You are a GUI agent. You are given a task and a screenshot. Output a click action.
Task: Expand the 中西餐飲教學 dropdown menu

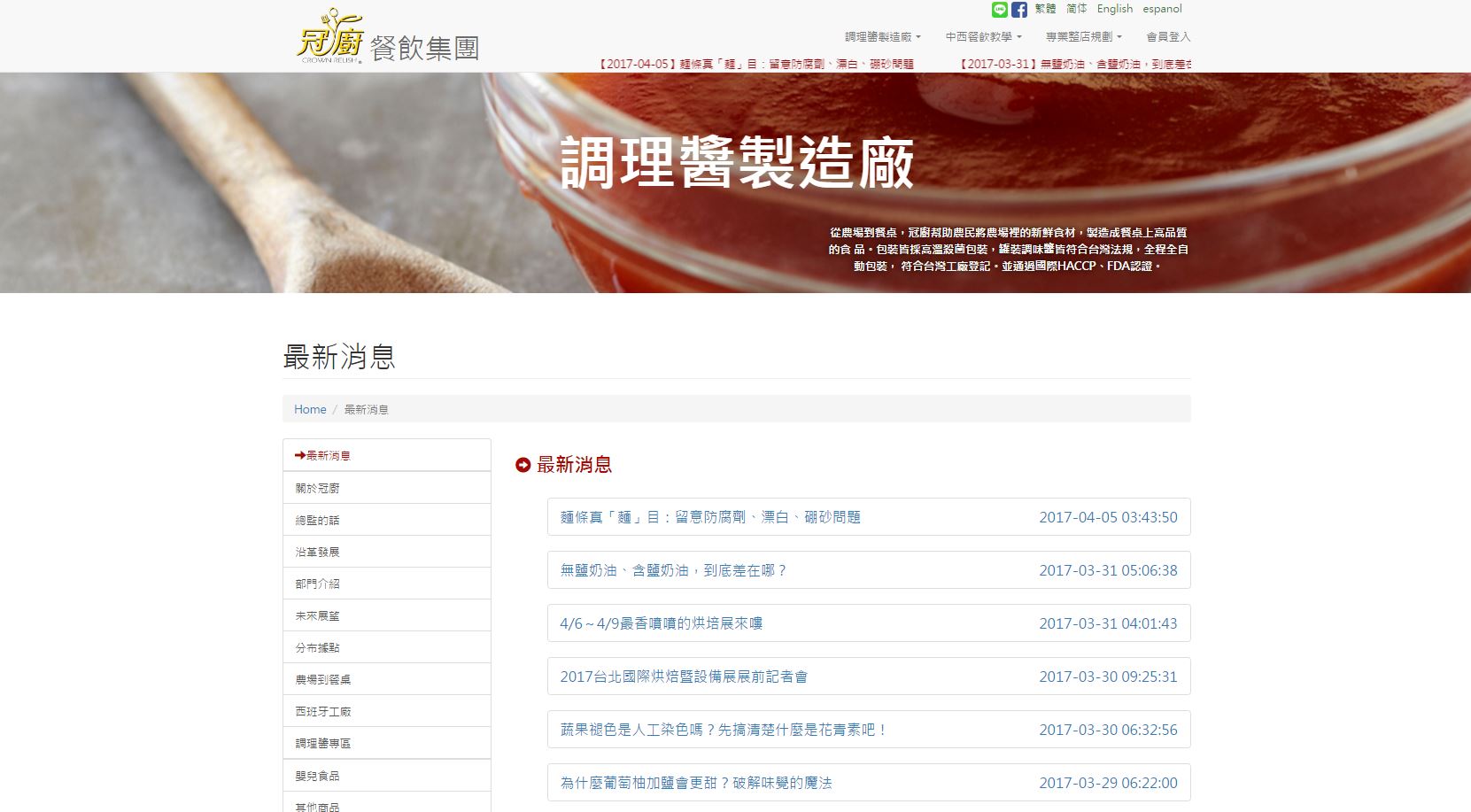983,37
